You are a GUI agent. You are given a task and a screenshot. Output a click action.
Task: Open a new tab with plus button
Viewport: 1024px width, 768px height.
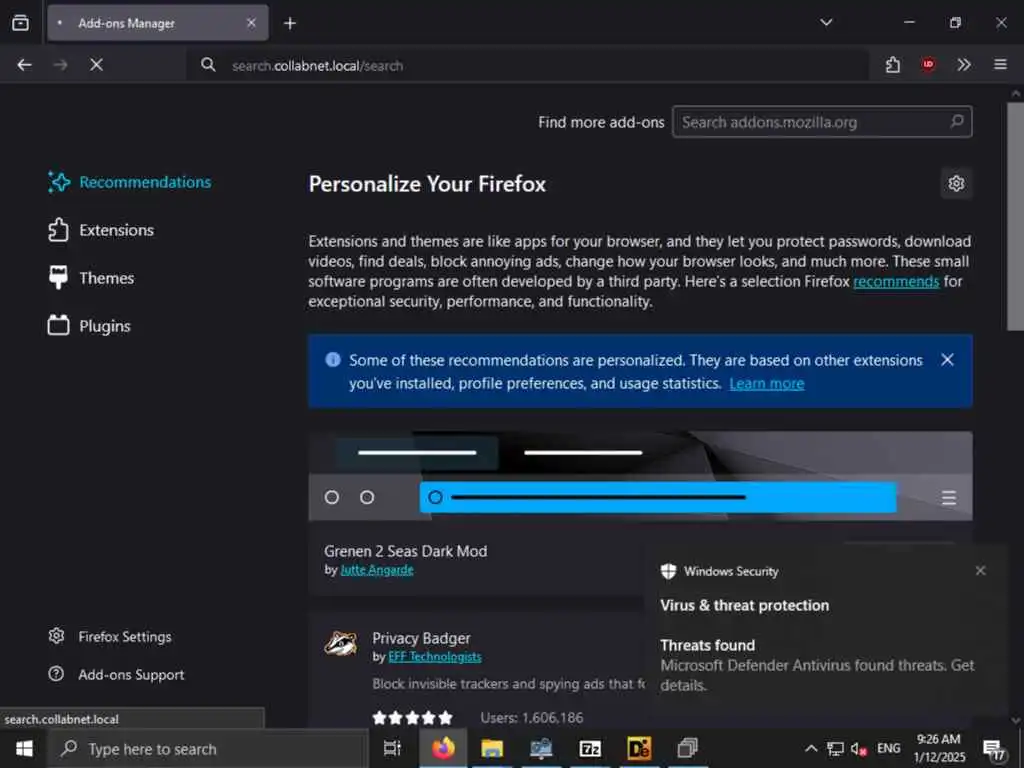tap(290, 24)
